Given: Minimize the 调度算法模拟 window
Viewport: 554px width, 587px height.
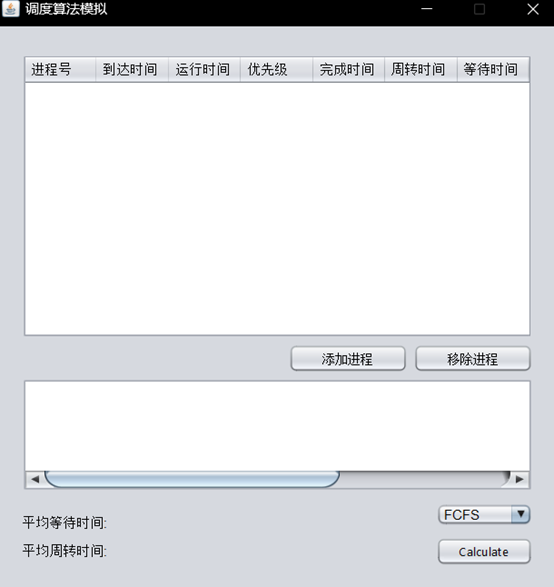Looking at the screenshot, I should click(426, 9).
